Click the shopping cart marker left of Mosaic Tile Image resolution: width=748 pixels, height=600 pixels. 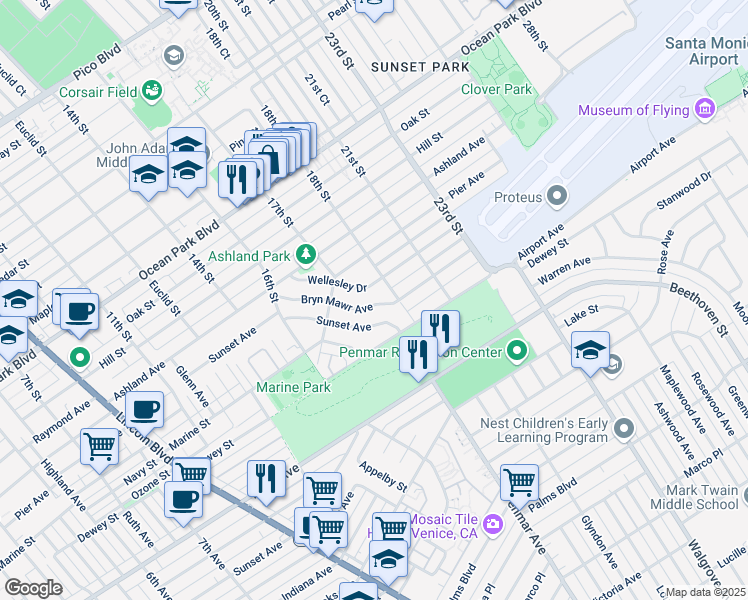point(391,528)
